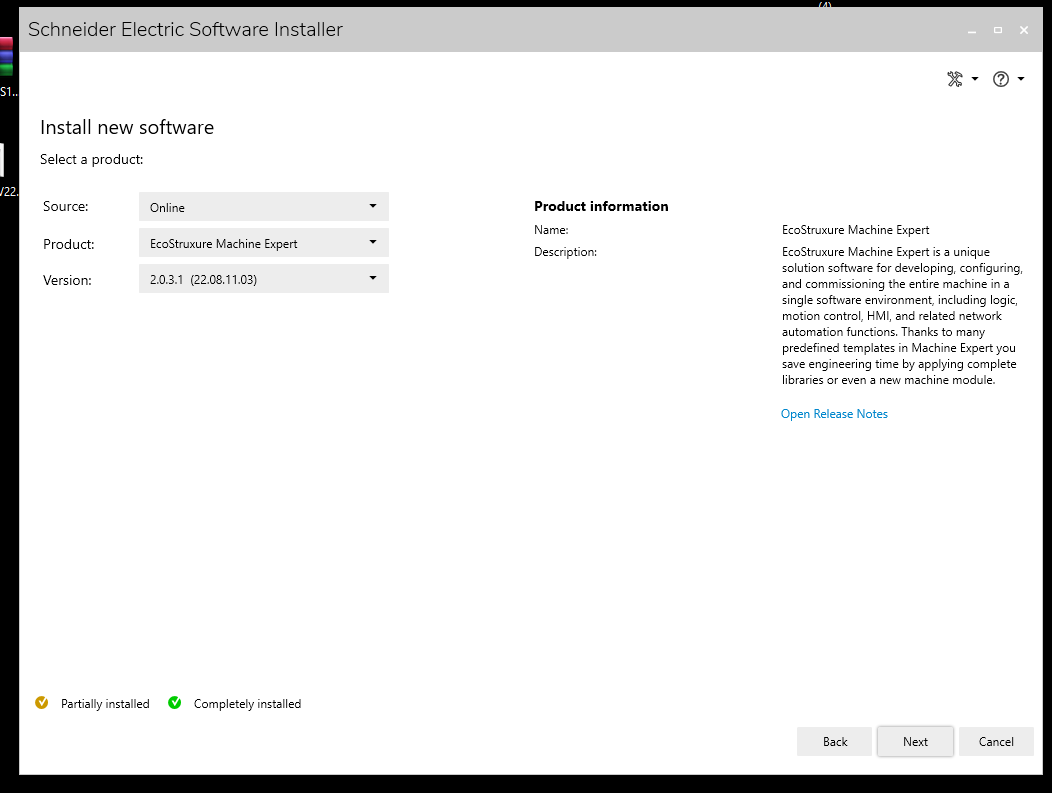
Task: Click the Product: label
Action: (x=68, y=244)
